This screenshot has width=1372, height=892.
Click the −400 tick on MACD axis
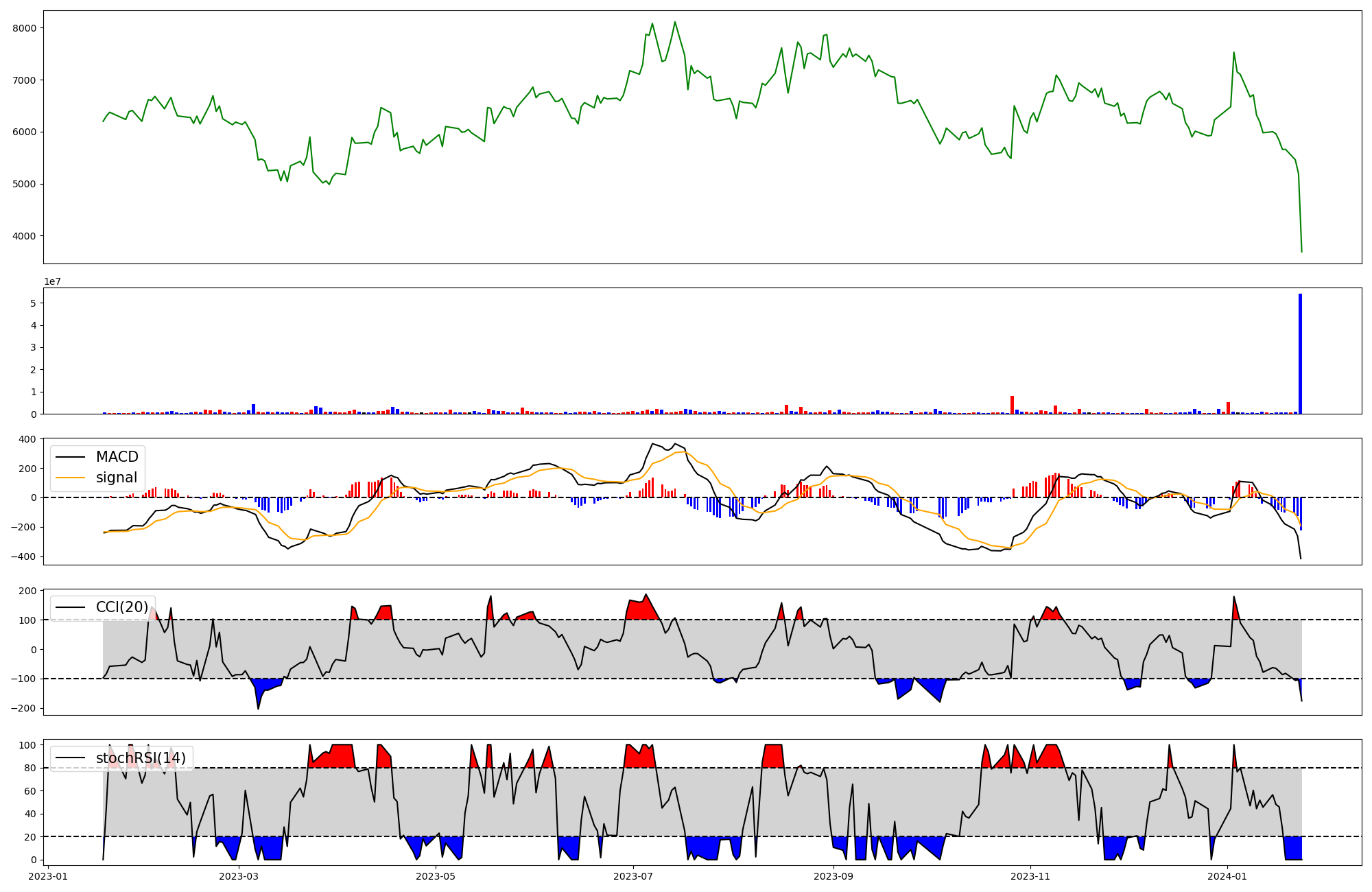[x=23, y=556]
